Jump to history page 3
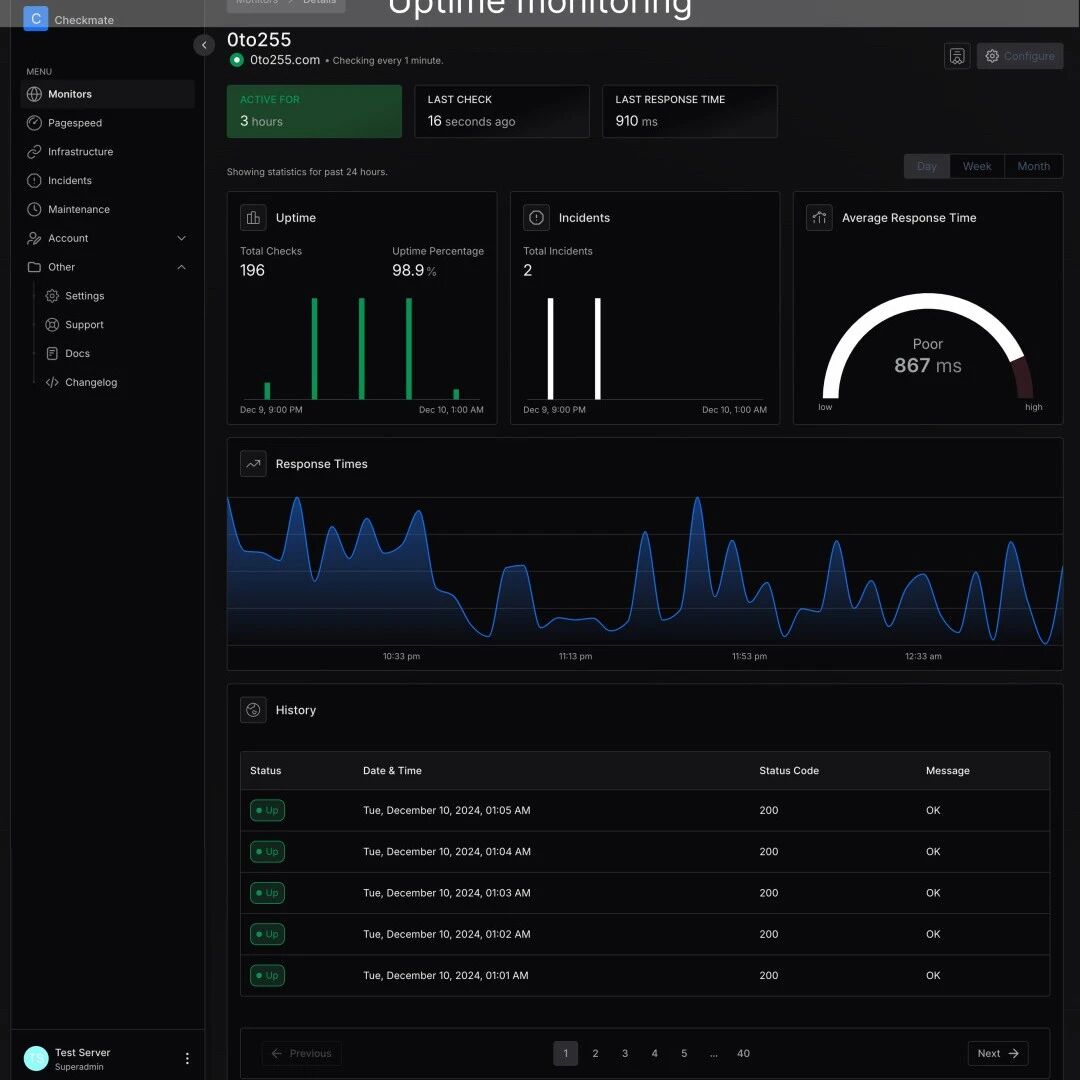 click(x=625, y=1053)
